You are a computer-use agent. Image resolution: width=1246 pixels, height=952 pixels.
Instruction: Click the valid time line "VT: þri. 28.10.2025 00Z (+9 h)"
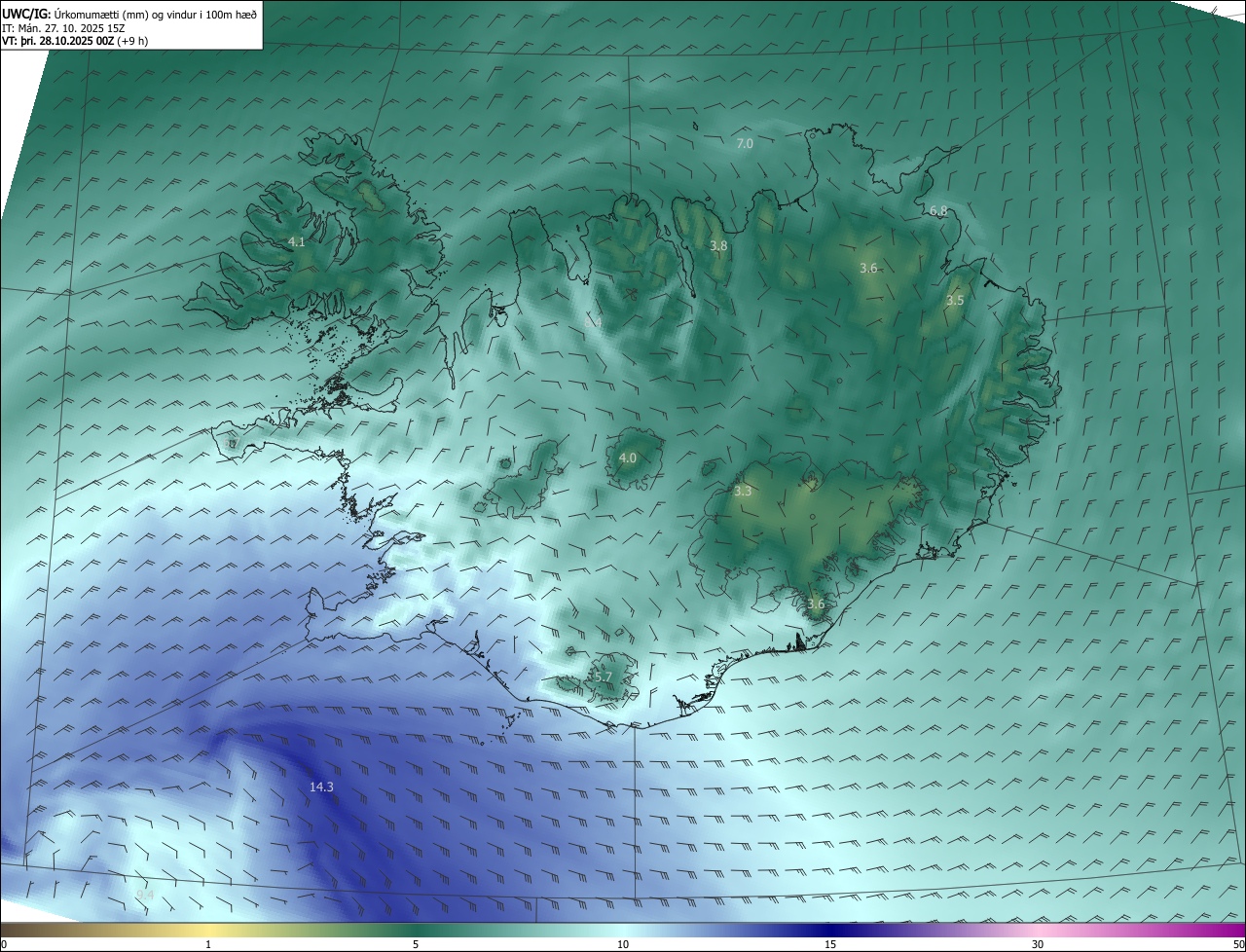click(75, 41)
